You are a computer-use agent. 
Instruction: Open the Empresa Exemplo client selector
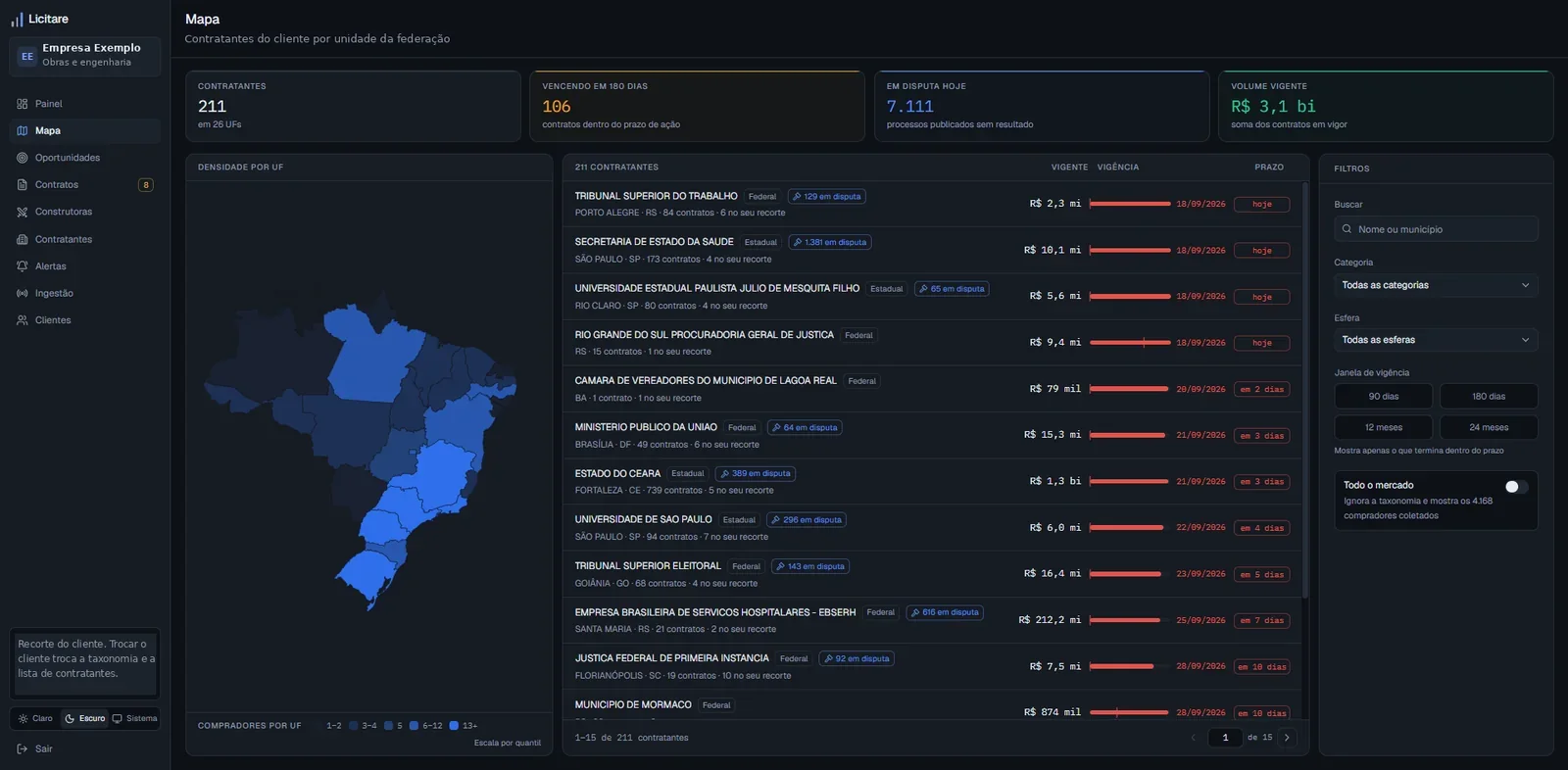click(x=85, y=56)
